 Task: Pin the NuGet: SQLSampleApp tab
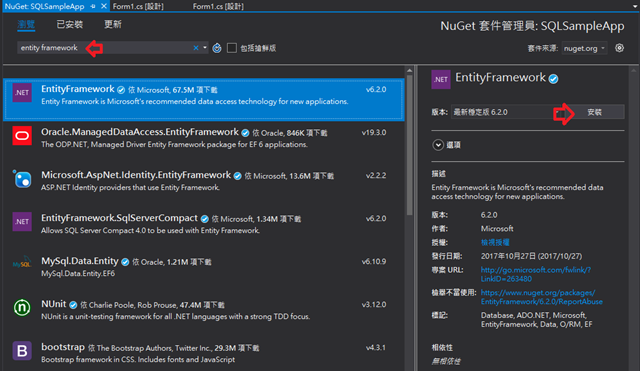click(x=93, y=6)
